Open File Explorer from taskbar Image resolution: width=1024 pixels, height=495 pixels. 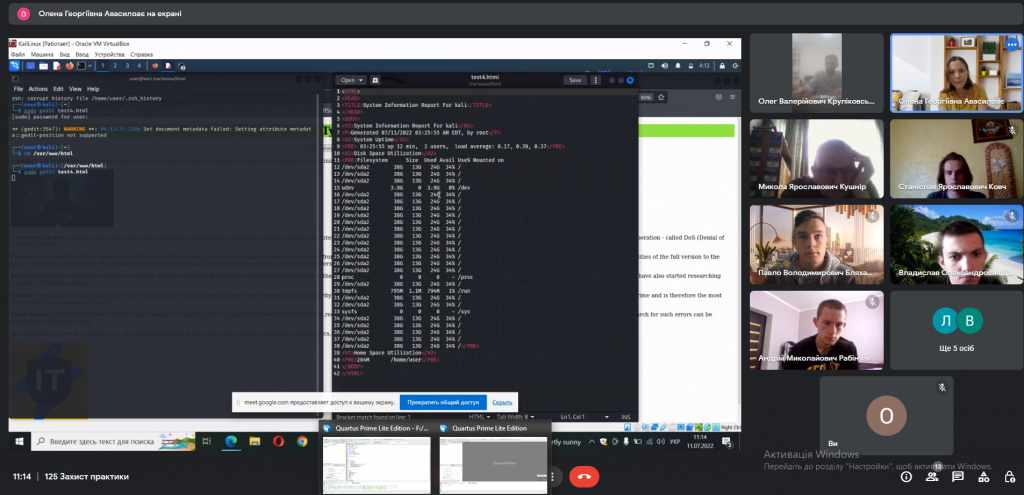(255, 442)
